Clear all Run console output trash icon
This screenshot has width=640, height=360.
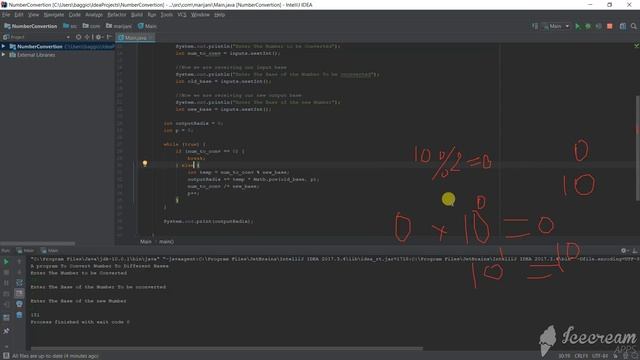pos(19,315)
